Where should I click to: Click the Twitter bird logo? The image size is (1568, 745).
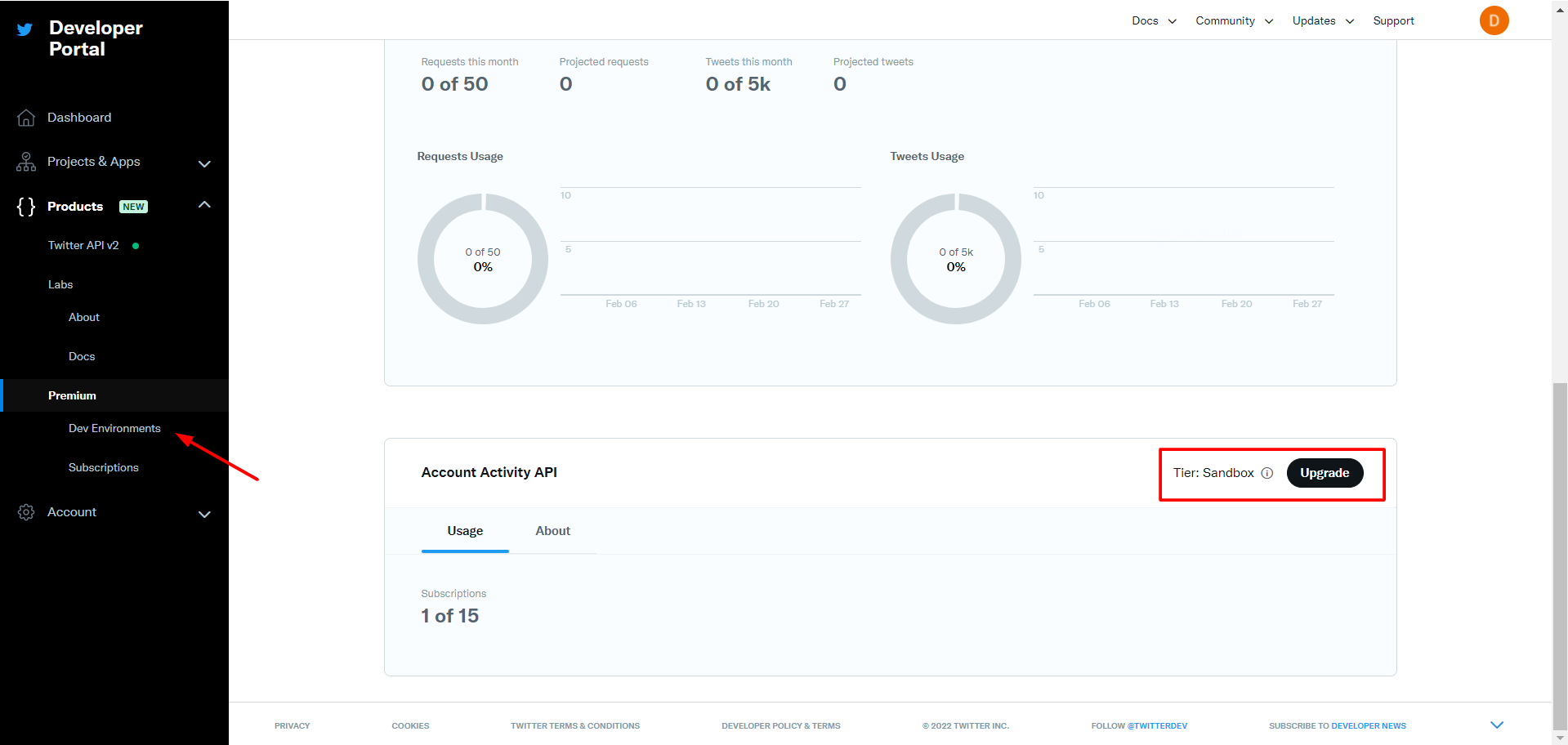pos(25,30)
